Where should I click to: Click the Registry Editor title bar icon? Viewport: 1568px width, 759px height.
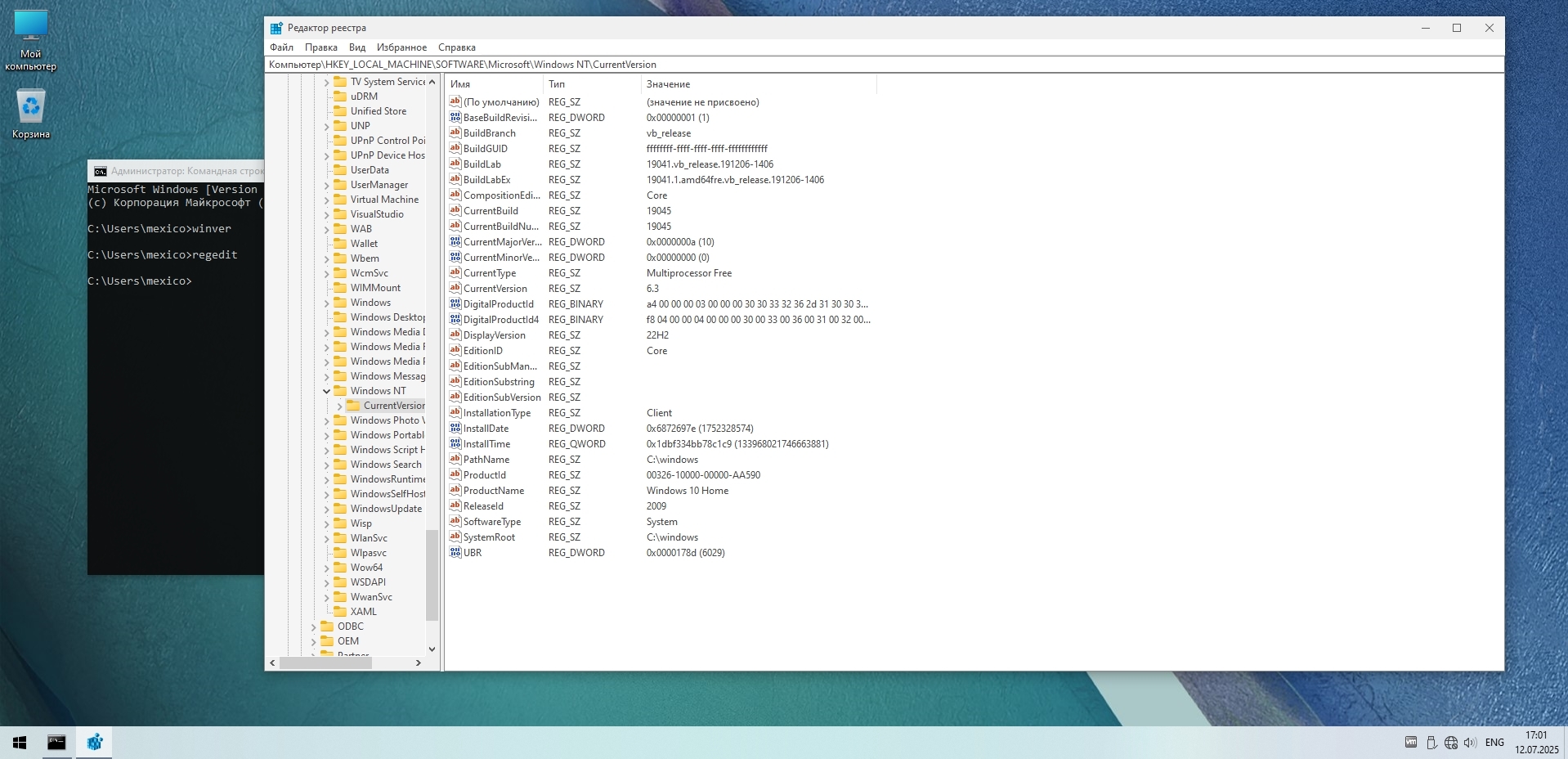click(276, 28)
